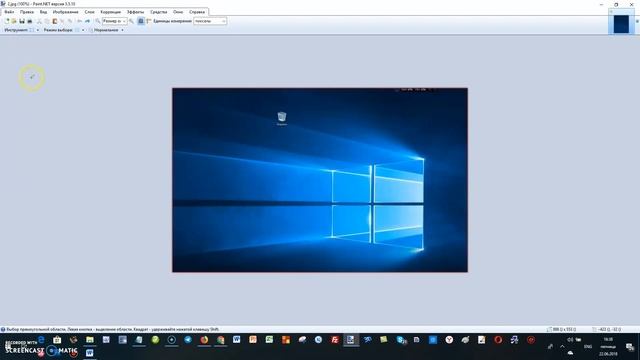Click the Undo arrow icon
This screenshot has height=360, width=640.
(80, 21)
